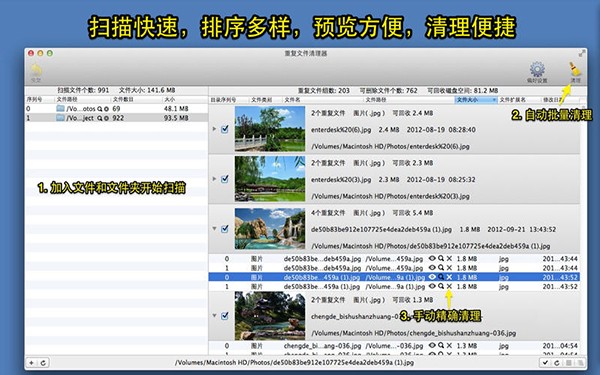600x375 pixels.
Task: Toggle checkbox of chengde_bishushanzhuang-036 group
Action: [x=225, y=316]
